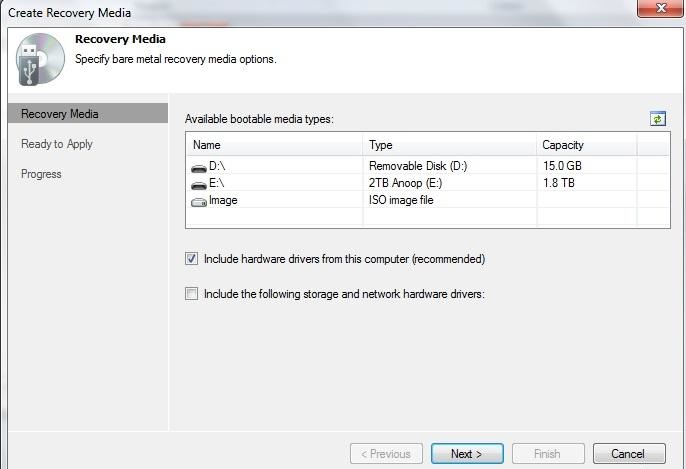Select the Image media entry
This screenshot has width=686, height=469.
tap(223, 200)
